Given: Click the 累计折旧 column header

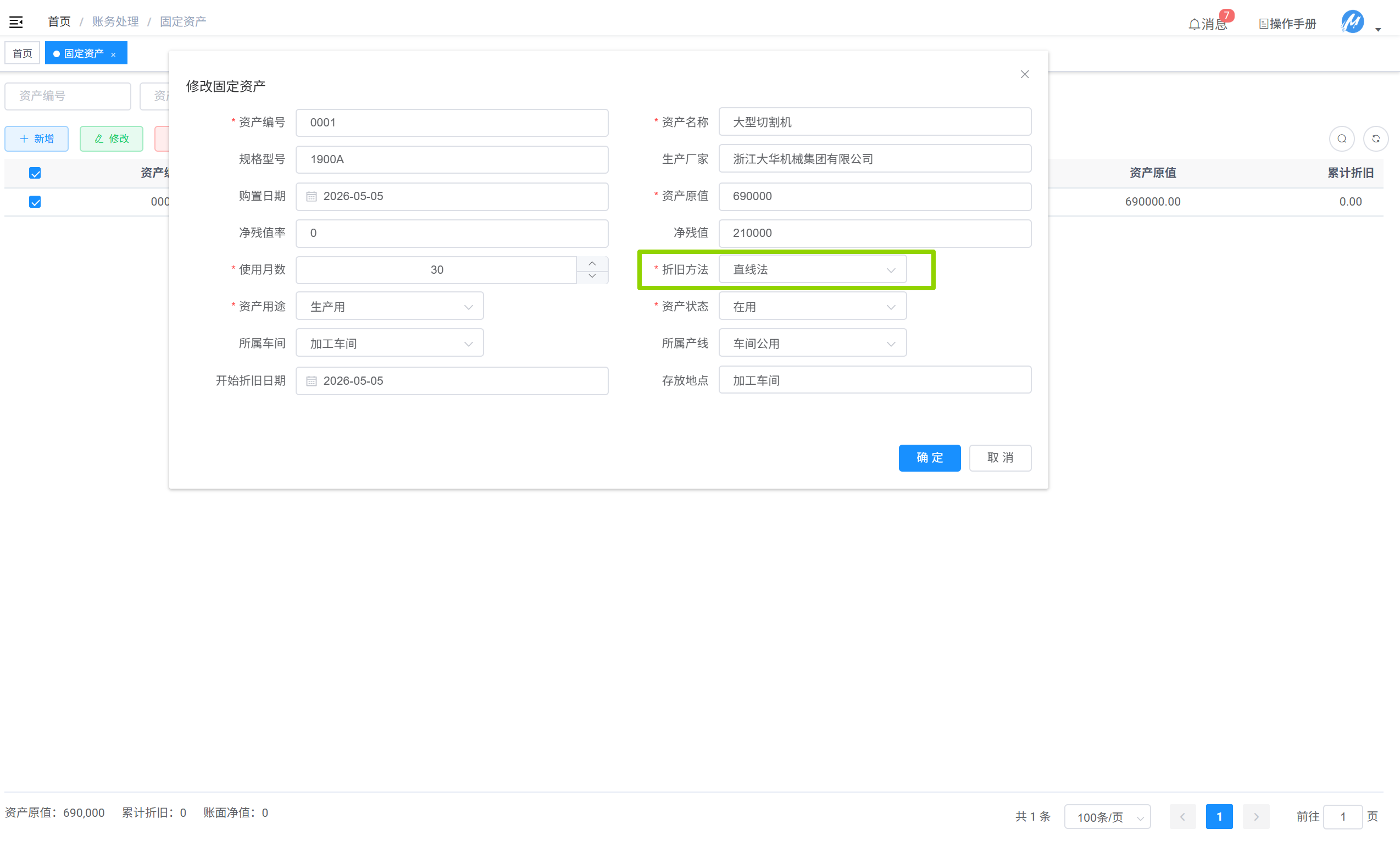Looking at the screenshot, I should (1349, 173).
